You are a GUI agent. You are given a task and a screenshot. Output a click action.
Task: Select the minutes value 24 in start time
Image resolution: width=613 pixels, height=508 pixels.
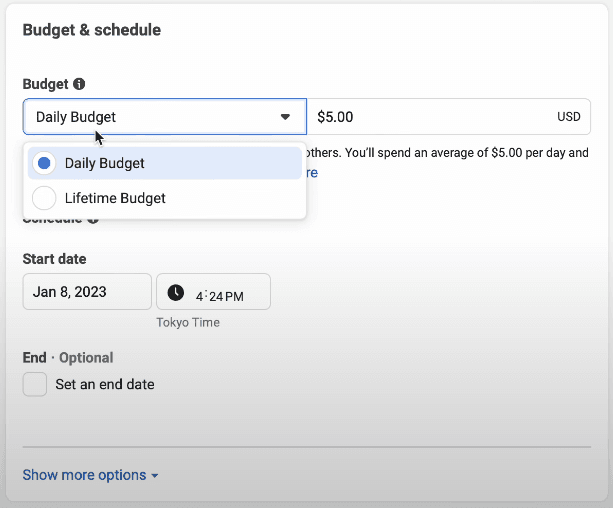point(214,296)
